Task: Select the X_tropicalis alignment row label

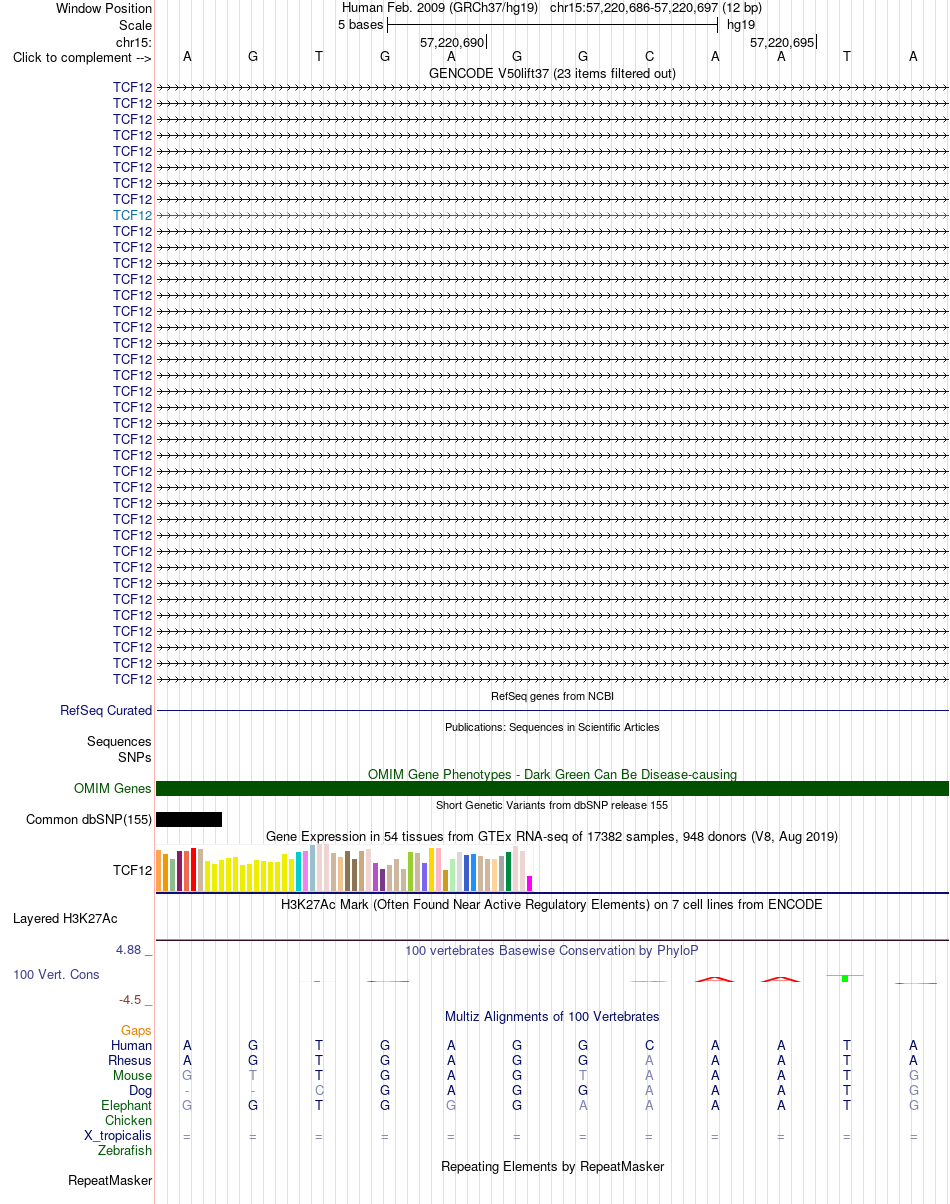Action: pyautogui.click(x=118, y=1135)
